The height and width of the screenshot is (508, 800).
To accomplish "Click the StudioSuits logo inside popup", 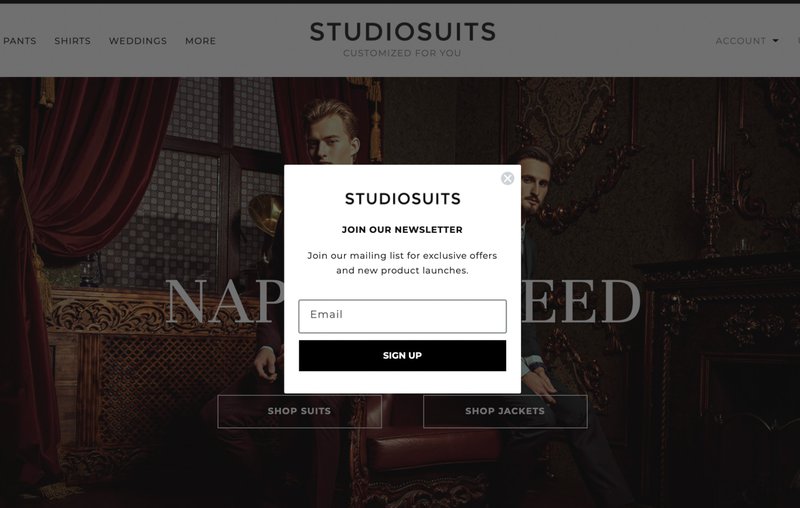I will [403, 199].
